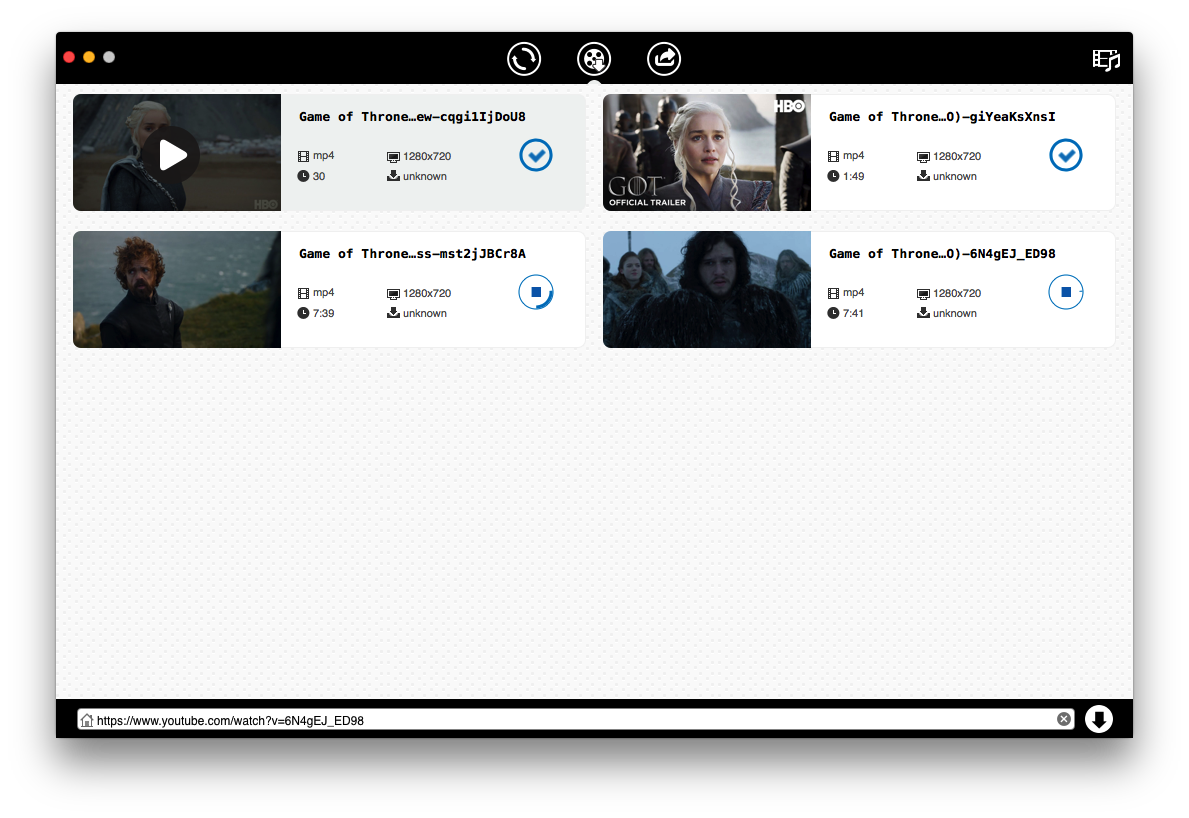Minimize the window with yellow button
The height and width of the screenshot is (818, 1189).
click(89, 57)
